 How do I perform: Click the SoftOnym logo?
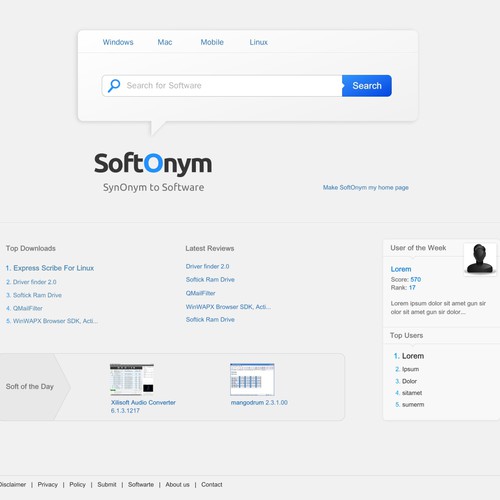tap(153, 164)
